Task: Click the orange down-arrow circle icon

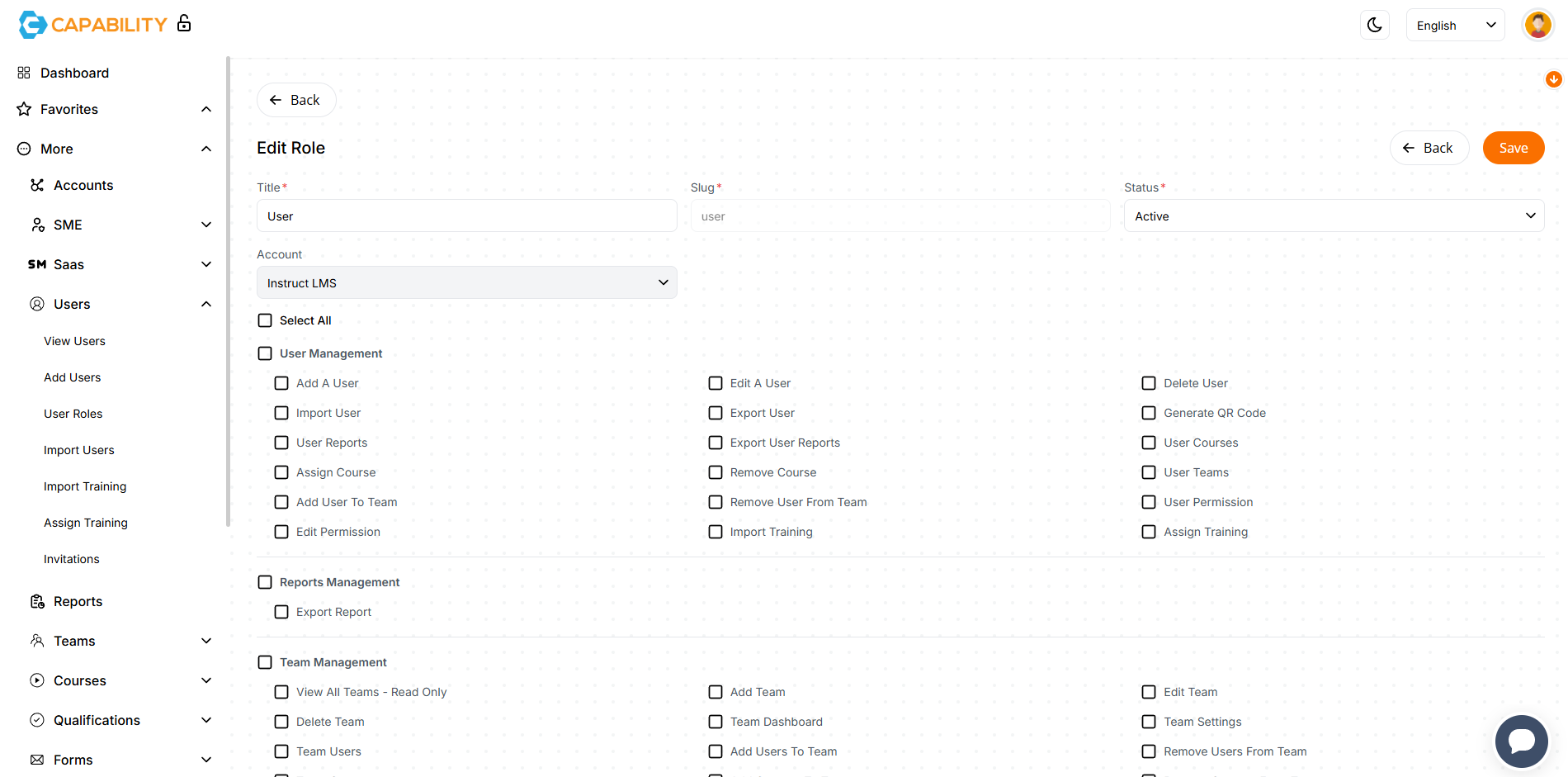Action: [x=1553, y=79]
